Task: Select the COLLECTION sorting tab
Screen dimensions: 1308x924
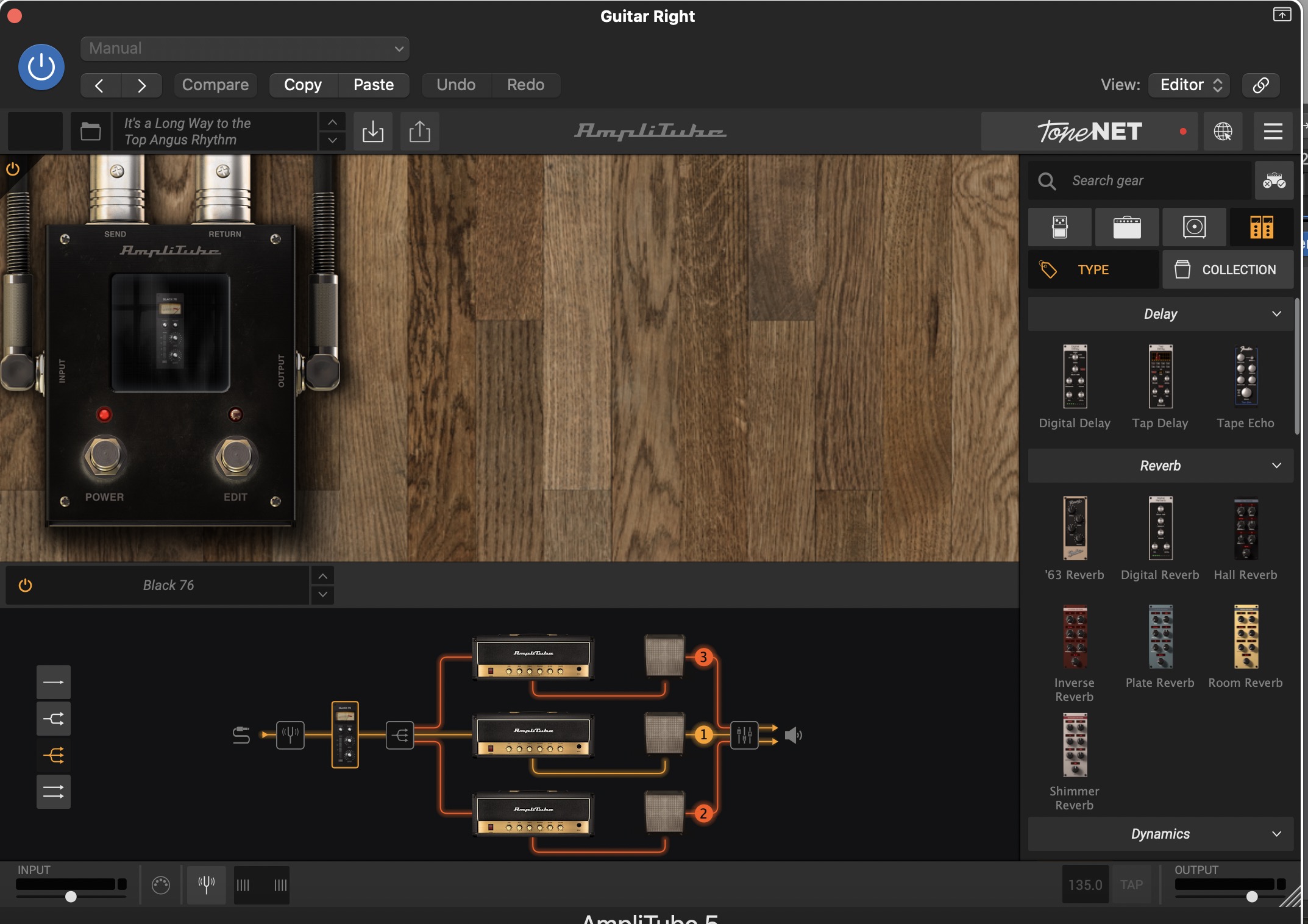Action: [1228, 269]
